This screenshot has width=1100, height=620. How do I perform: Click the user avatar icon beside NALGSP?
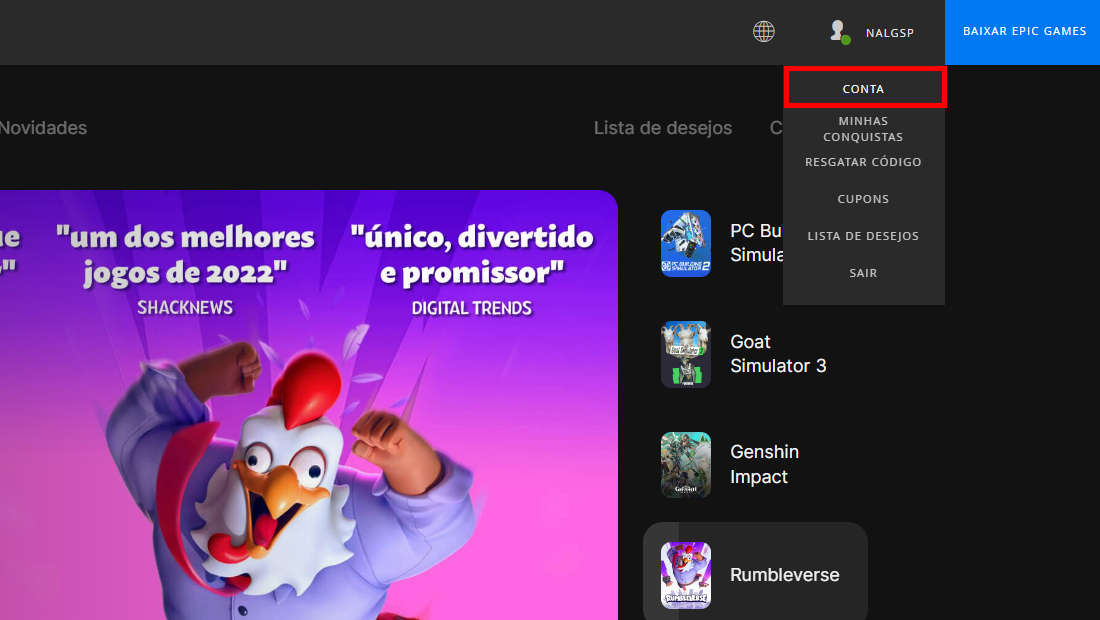pyautogui.click(x=839, y=32)
